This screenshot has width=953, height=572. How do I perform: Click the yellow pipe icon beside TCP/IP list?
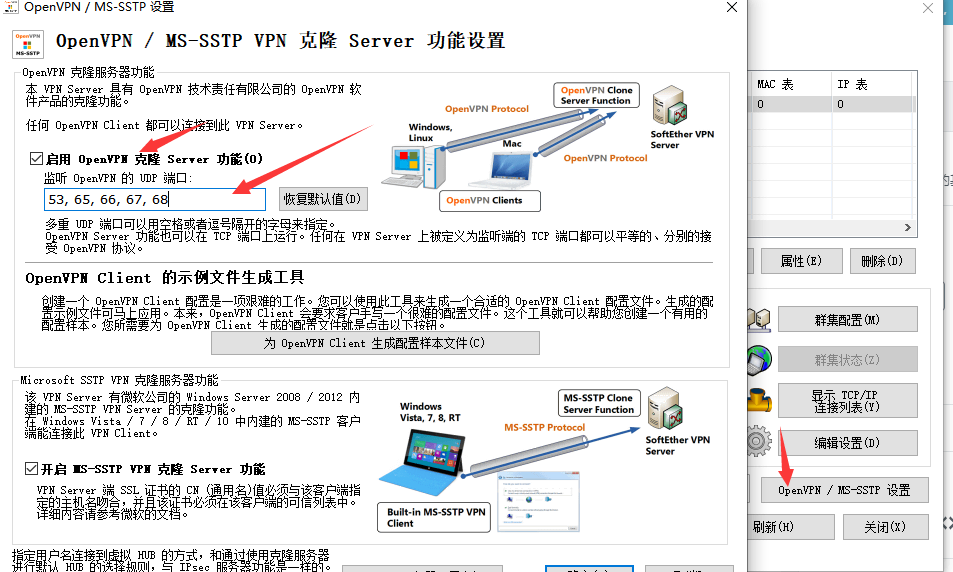[x=760, y=401]
